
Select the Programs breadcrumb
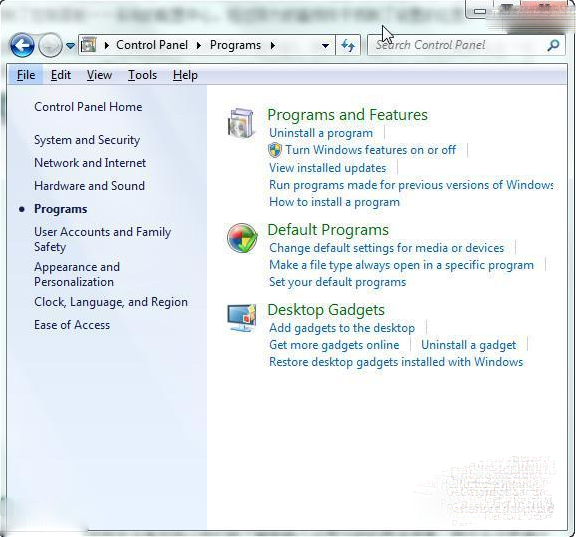click(x=235, y=45)
